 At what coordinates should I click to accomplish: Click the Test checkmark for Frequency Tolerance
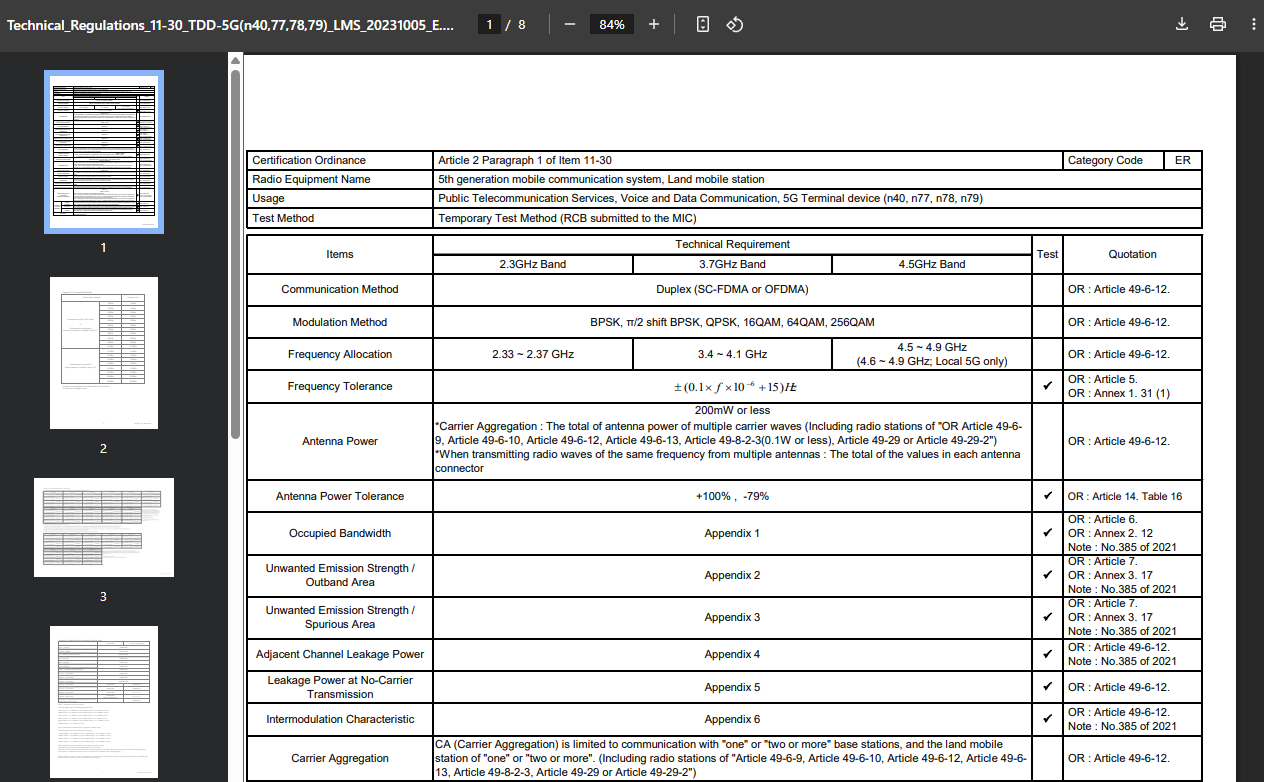pyautogui.click(x=1047, y=386)
